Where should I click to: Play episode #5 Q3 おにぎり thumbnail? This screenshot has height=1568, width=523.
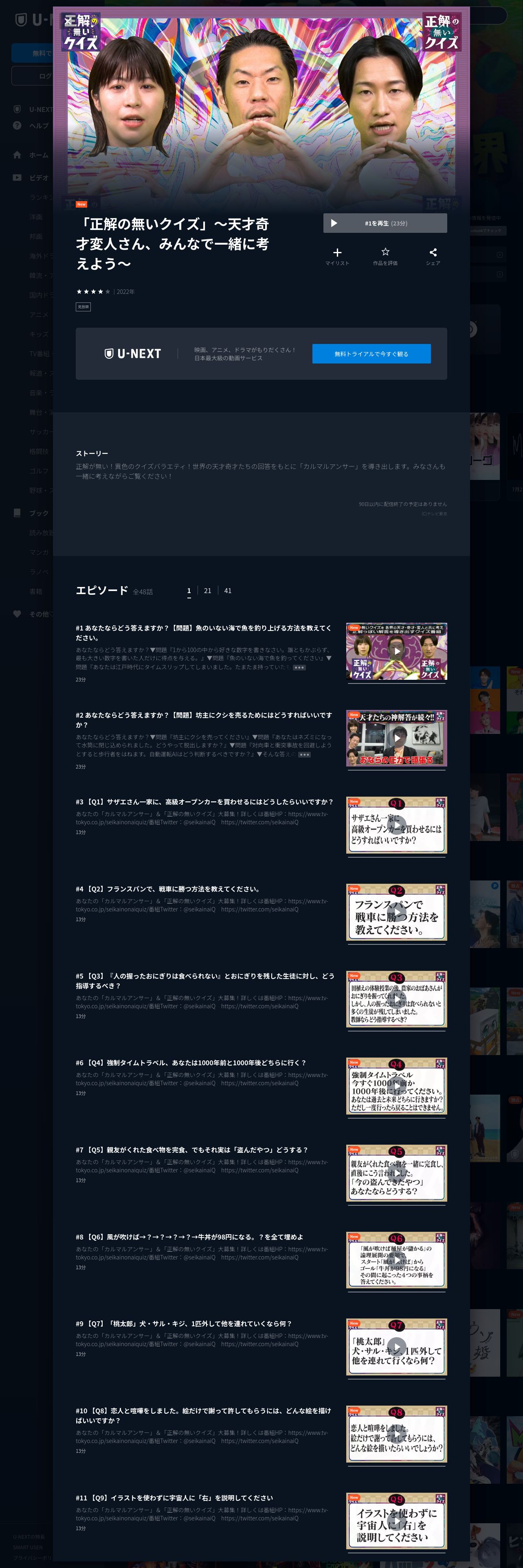[396, 999]
